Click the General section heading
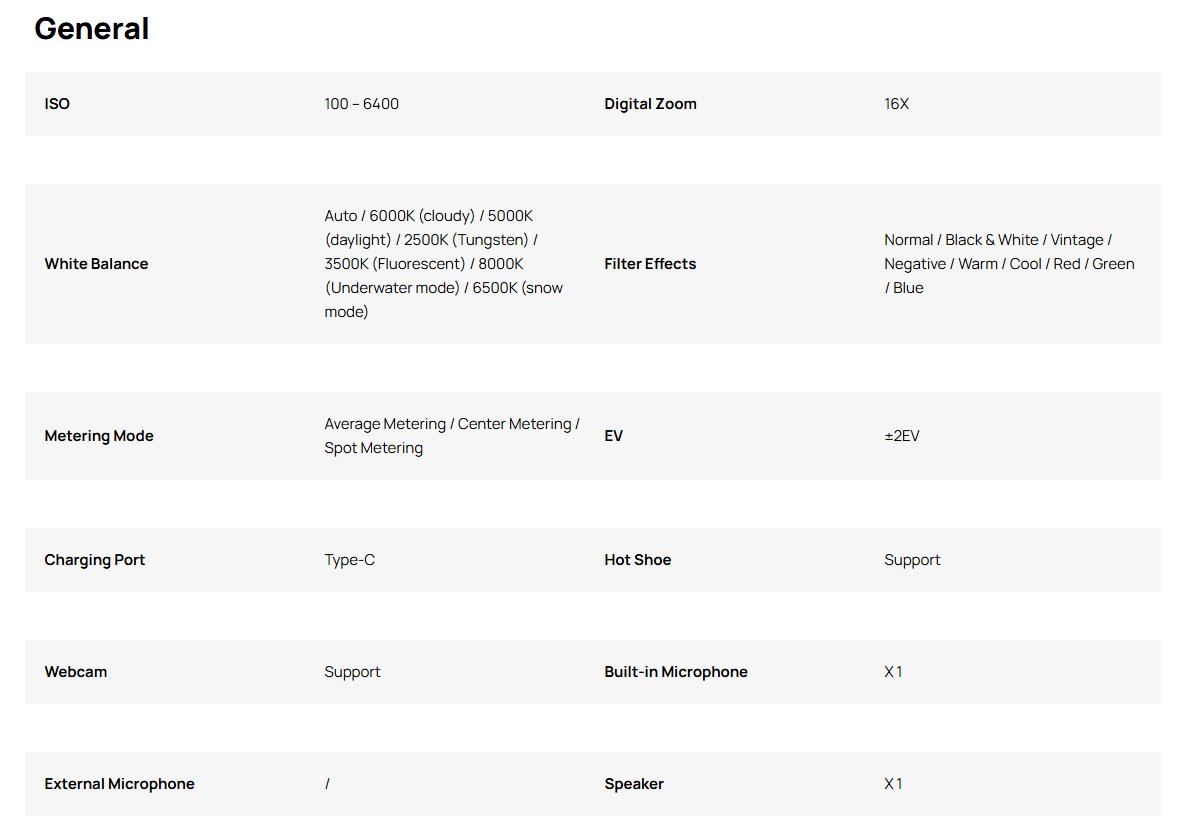 (91, 29)
